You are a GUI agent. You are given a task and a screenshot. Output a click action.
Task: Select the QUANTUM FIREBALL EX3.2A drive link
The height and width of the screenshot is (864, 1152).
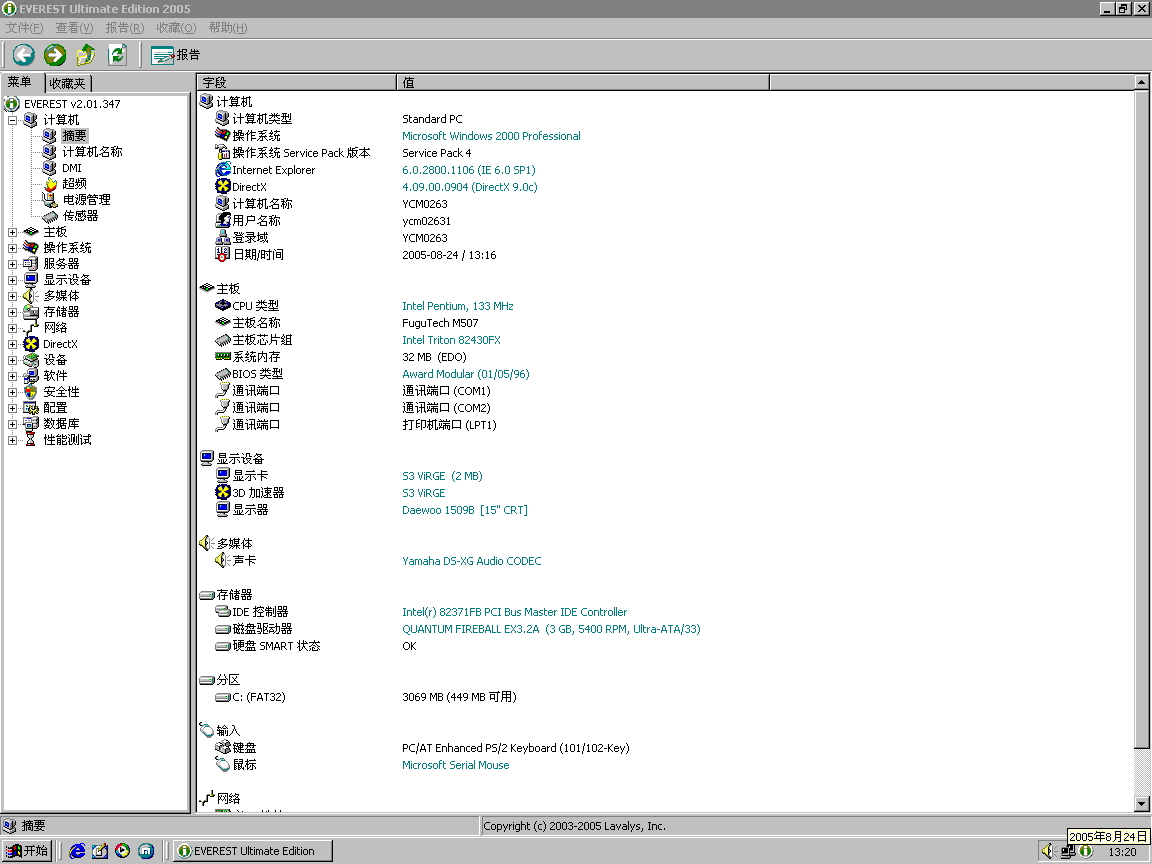tap(551, 629)
